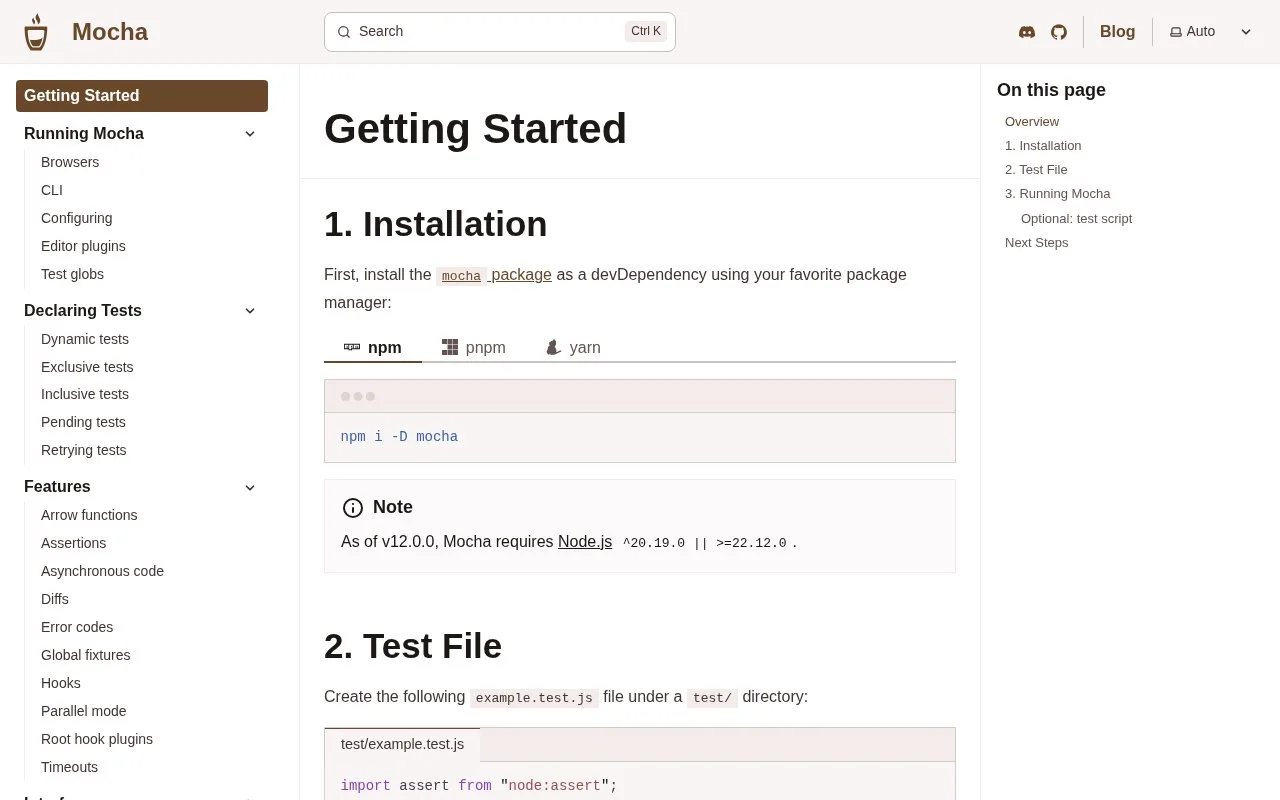Open the CLI sidebar page

point(52,190)
